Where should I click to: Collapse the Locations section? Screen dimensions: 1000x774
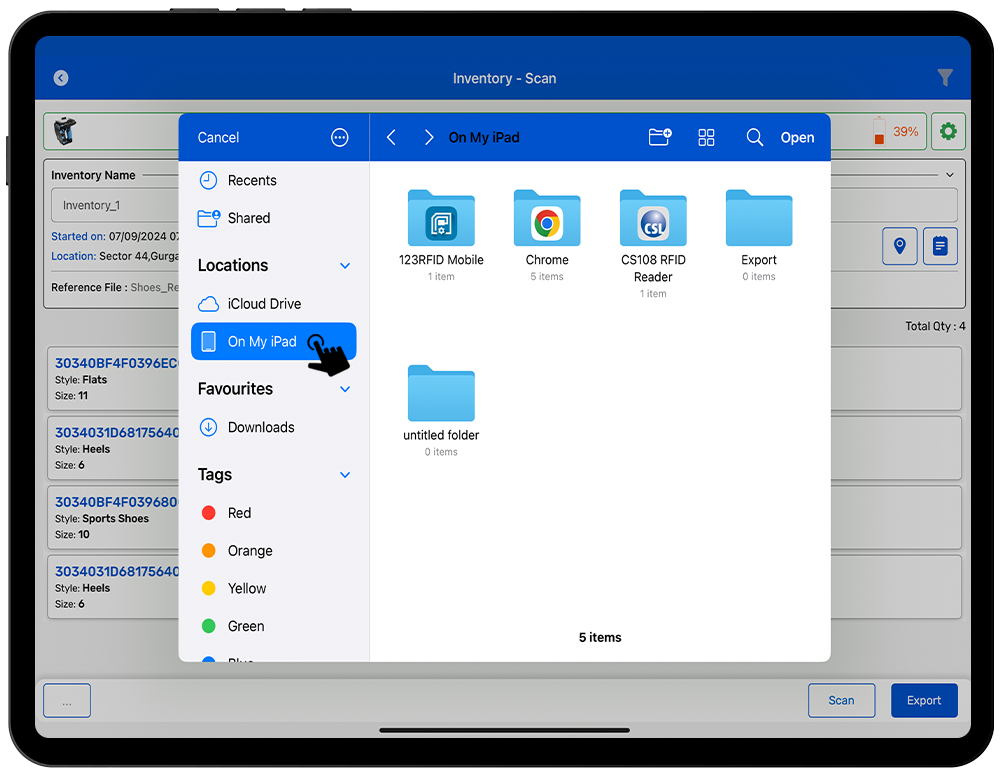coord(345,266)
